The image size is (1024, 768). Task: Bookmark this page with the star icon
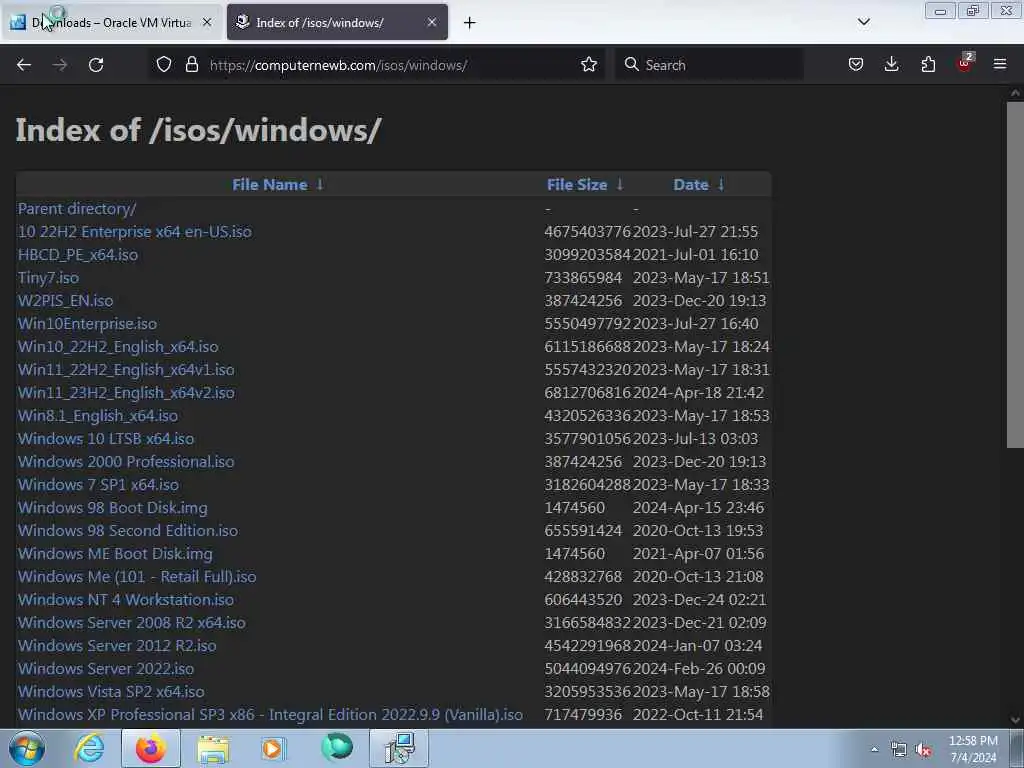[x=589, y=65]
